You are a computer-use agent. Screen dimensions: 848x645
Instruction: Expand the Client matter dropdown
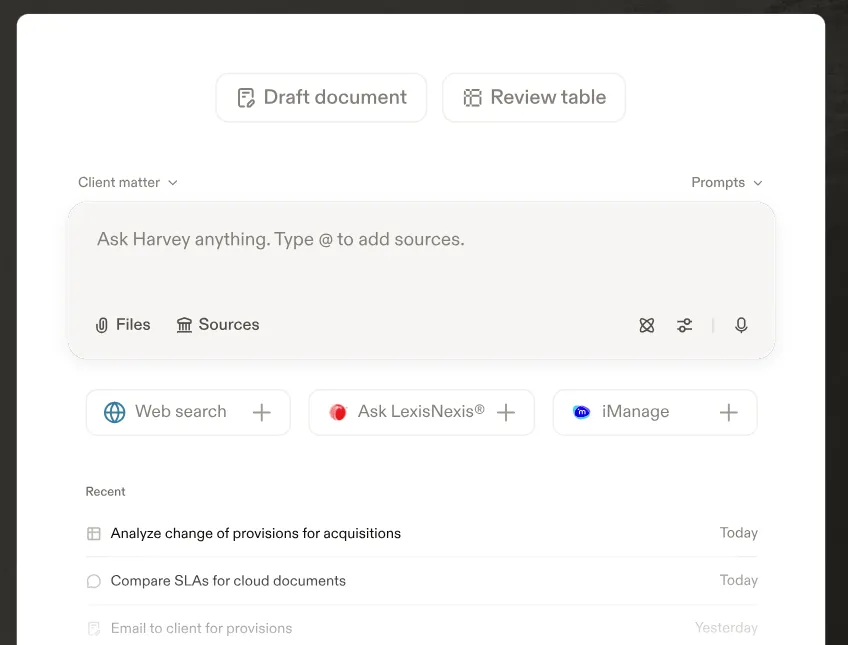pyautogui.click(x=128, y=182)
